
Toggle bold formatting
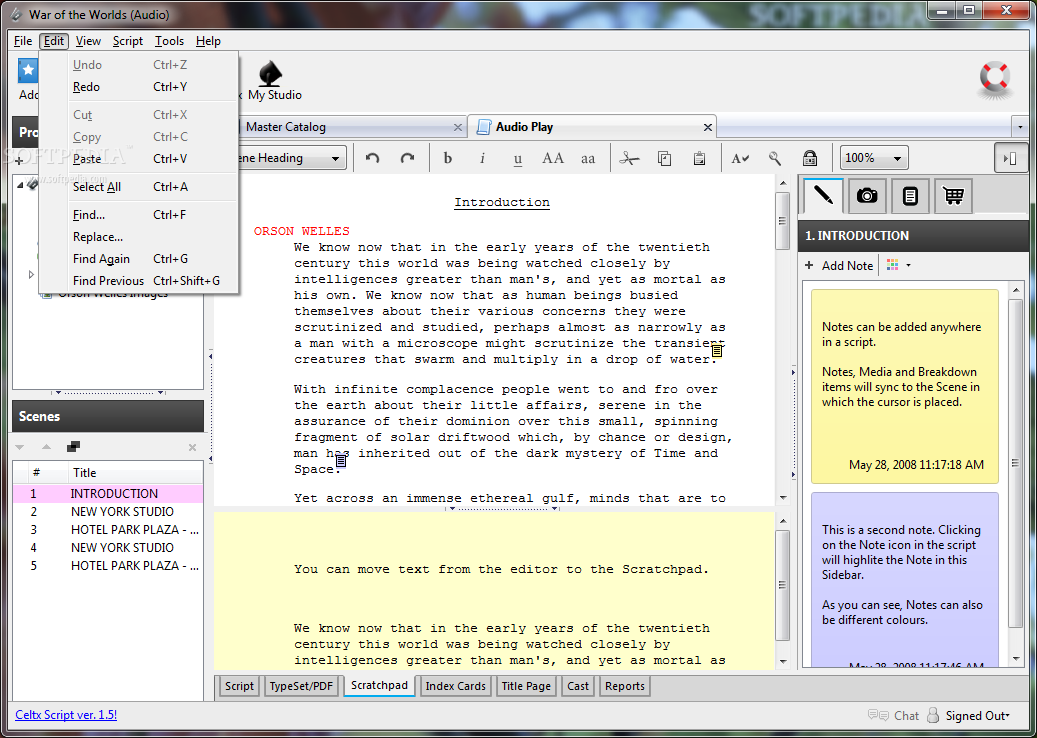[x=448, y=158]
